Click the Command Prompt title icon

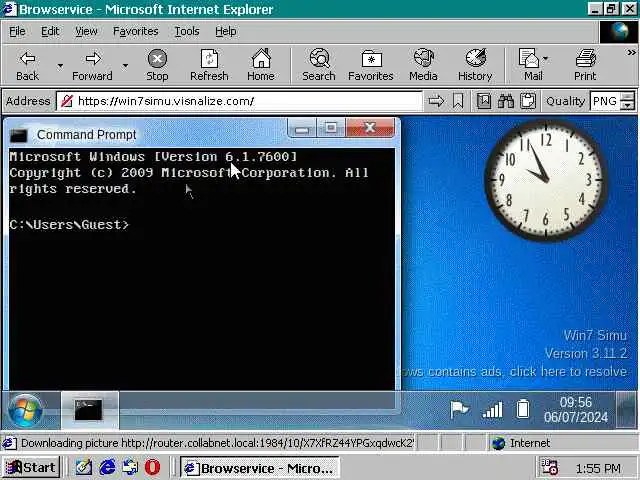click(19, 135)
